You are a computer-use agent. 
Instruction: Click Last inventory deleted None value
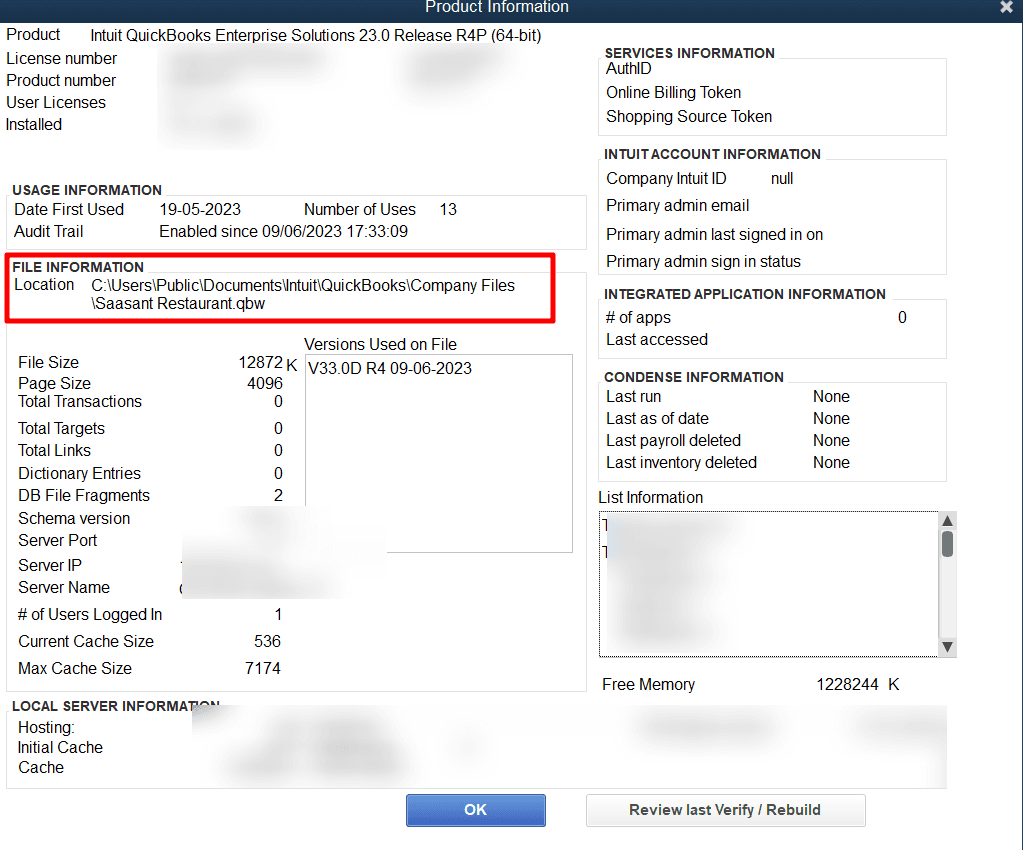831,463
